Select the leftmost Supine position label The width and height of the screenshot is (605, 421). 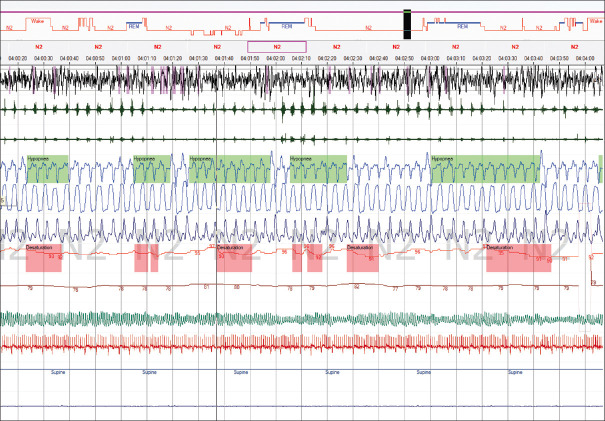click(x=58, y=372)
